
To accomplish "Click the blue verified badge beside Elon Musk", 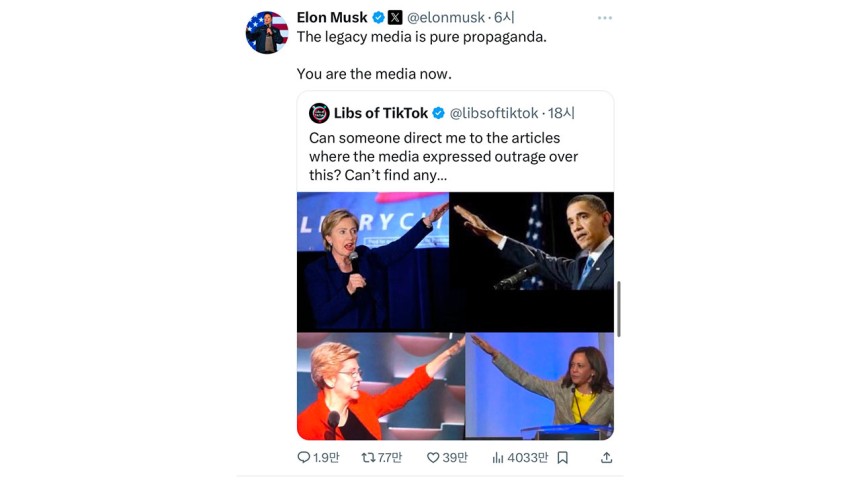I will [378, 18].
